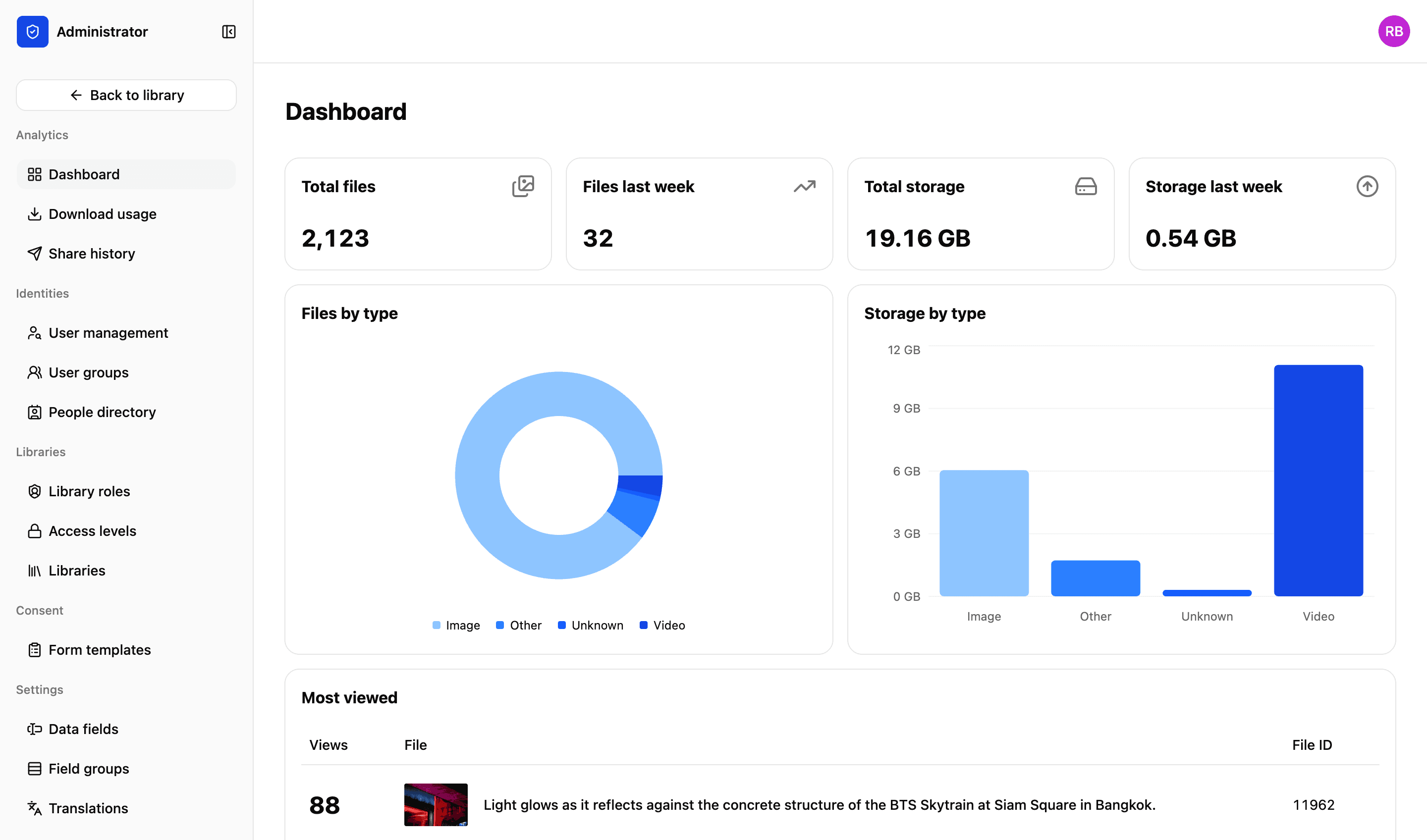Open Share history page
1427x840 pixels.
pos(126,254)
